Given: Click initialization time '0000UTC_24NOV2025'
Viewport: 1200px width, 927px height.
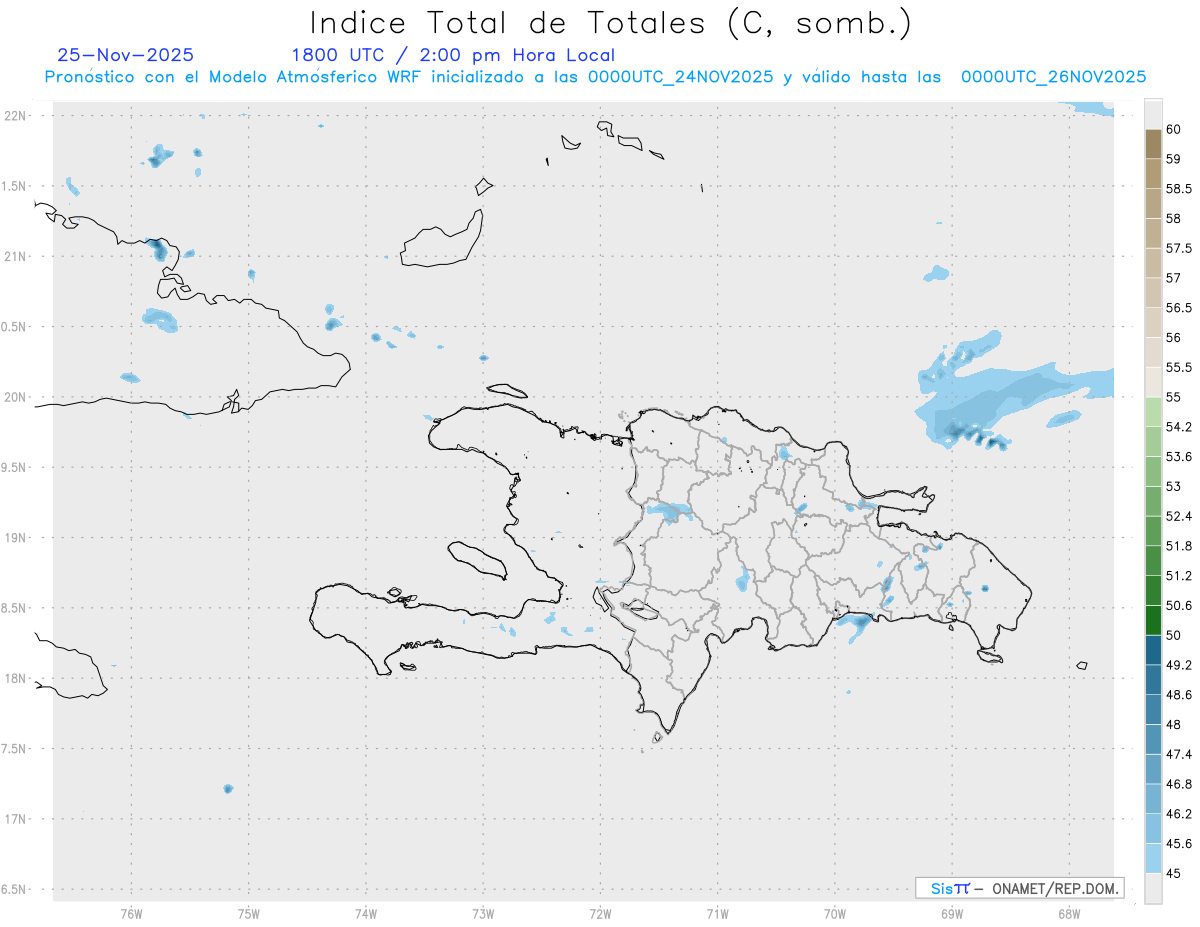Looking at the screenshot, I should coord(680,77).
